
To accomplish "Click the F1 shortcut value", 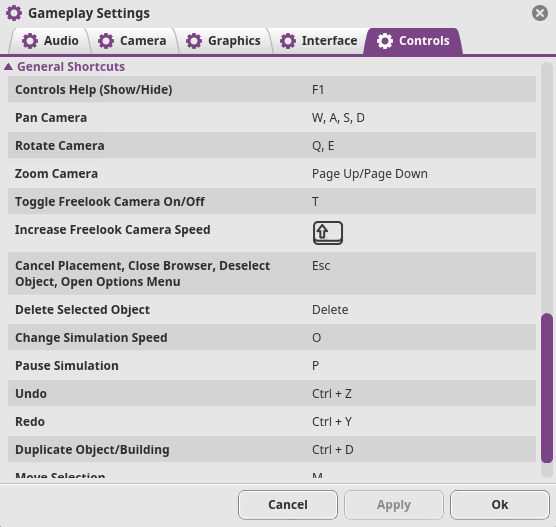I will click(x=318, y=90).
